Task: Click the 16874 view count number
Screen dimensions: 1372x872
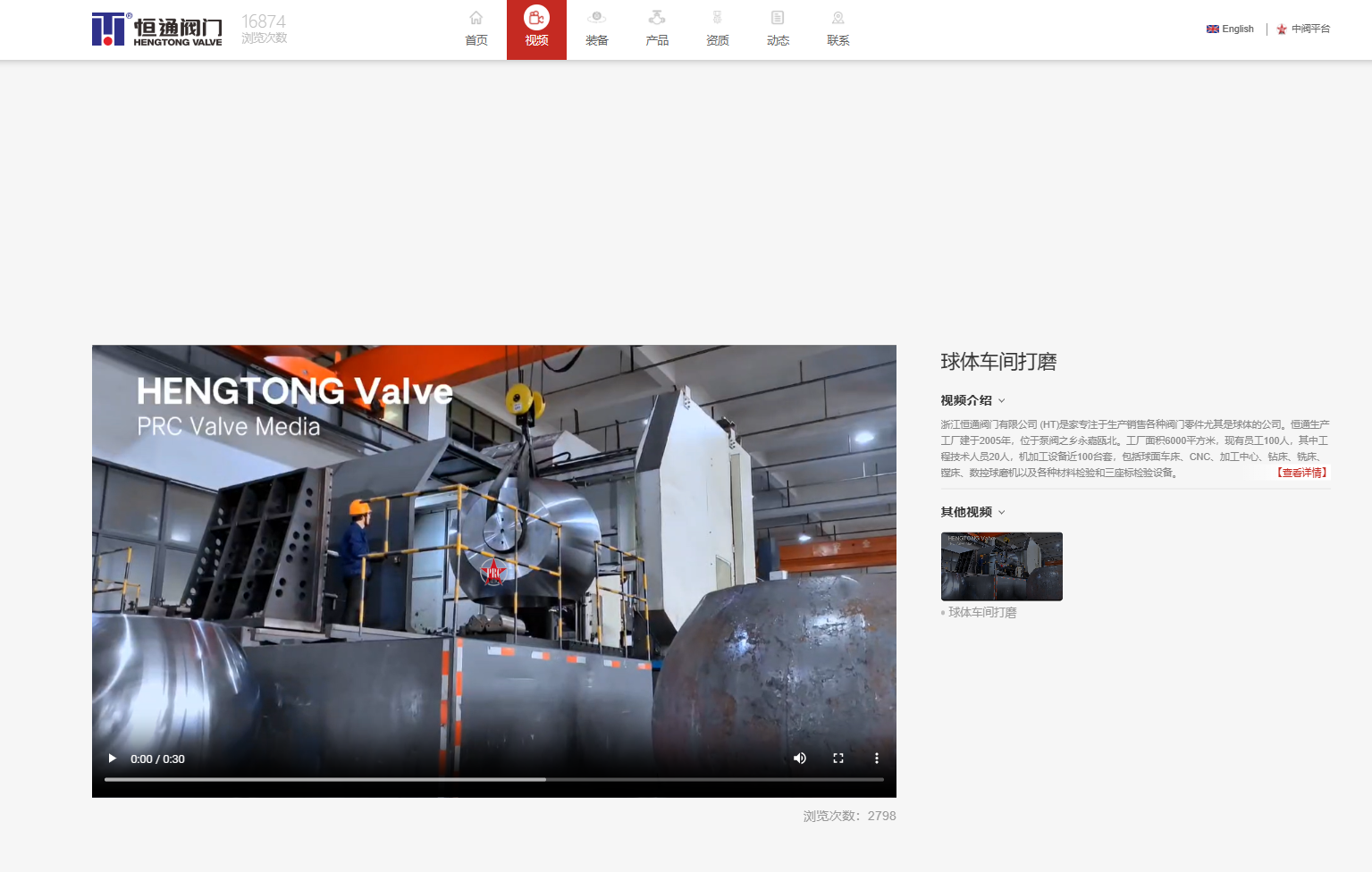Action: [264, 21]
